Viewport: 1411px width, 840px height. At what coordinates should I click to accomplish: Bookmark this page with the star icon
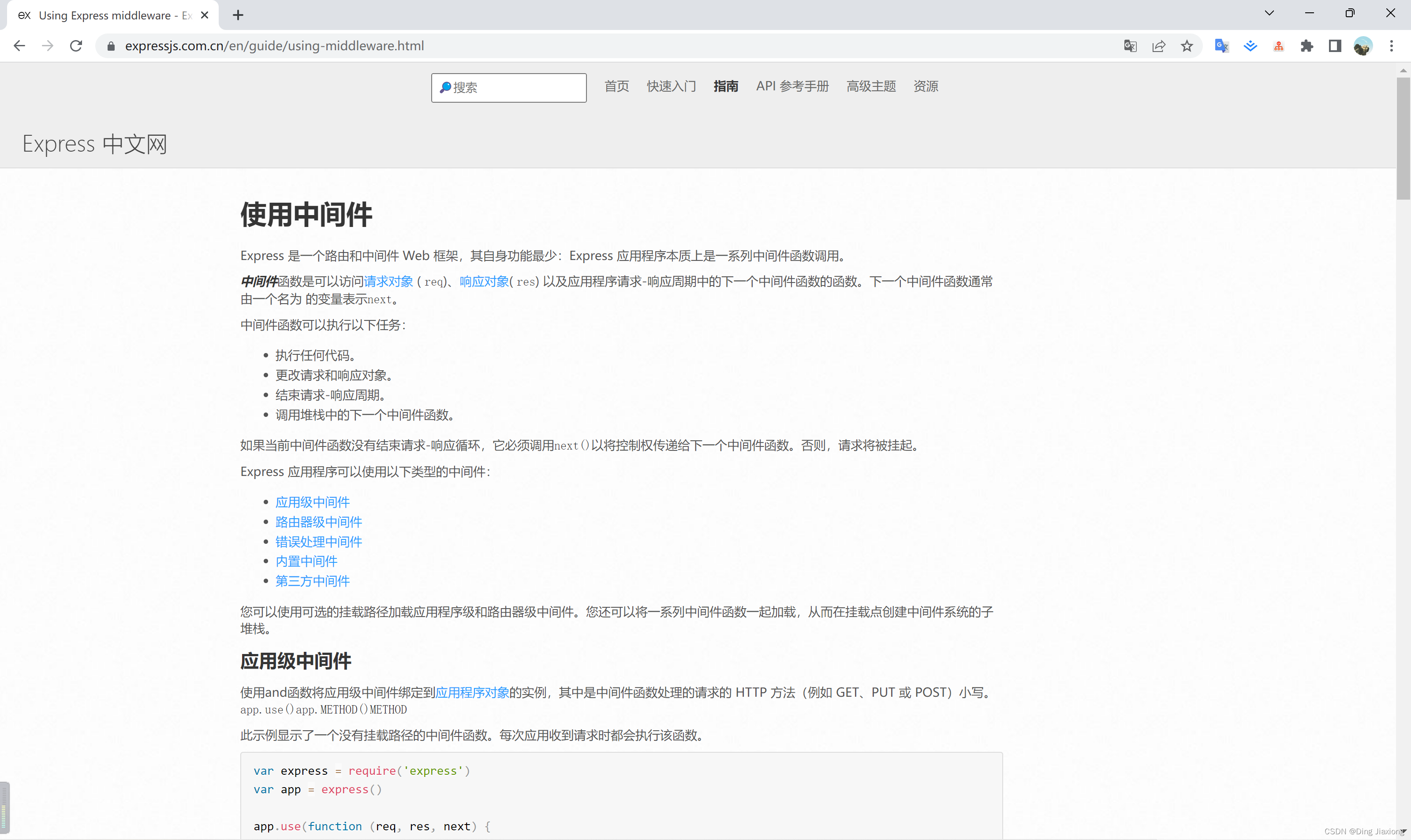click(1187, 46)
